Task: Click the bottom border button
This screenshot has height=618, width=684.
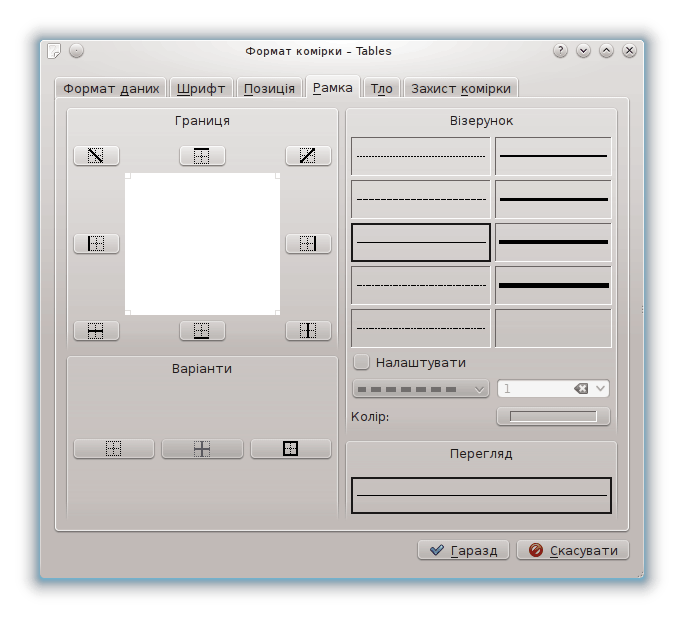Action: (202, 331)
